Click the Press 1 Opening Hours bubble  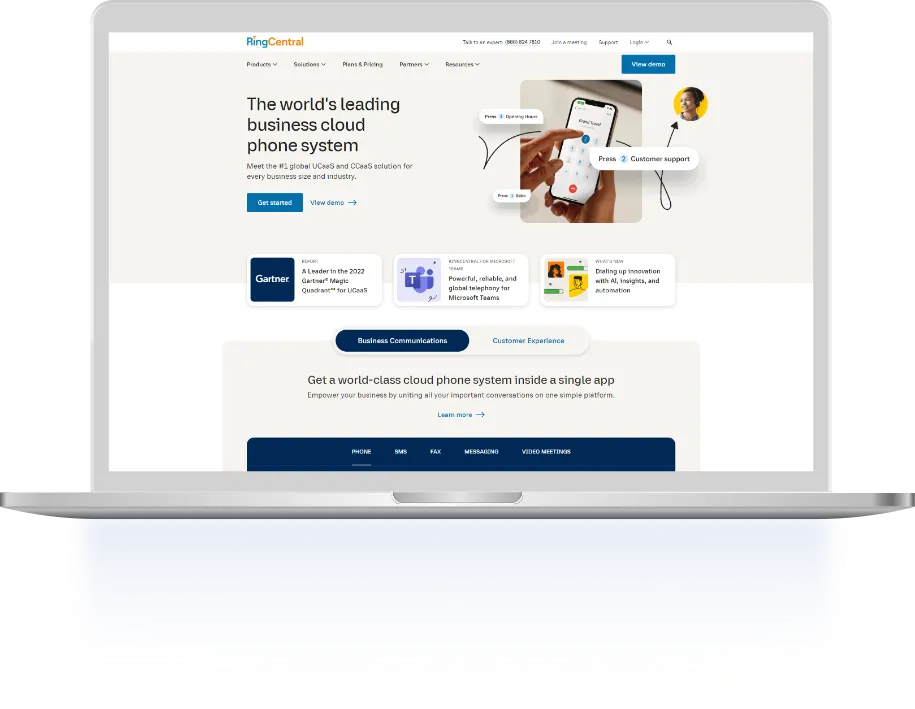pos(511,117)
